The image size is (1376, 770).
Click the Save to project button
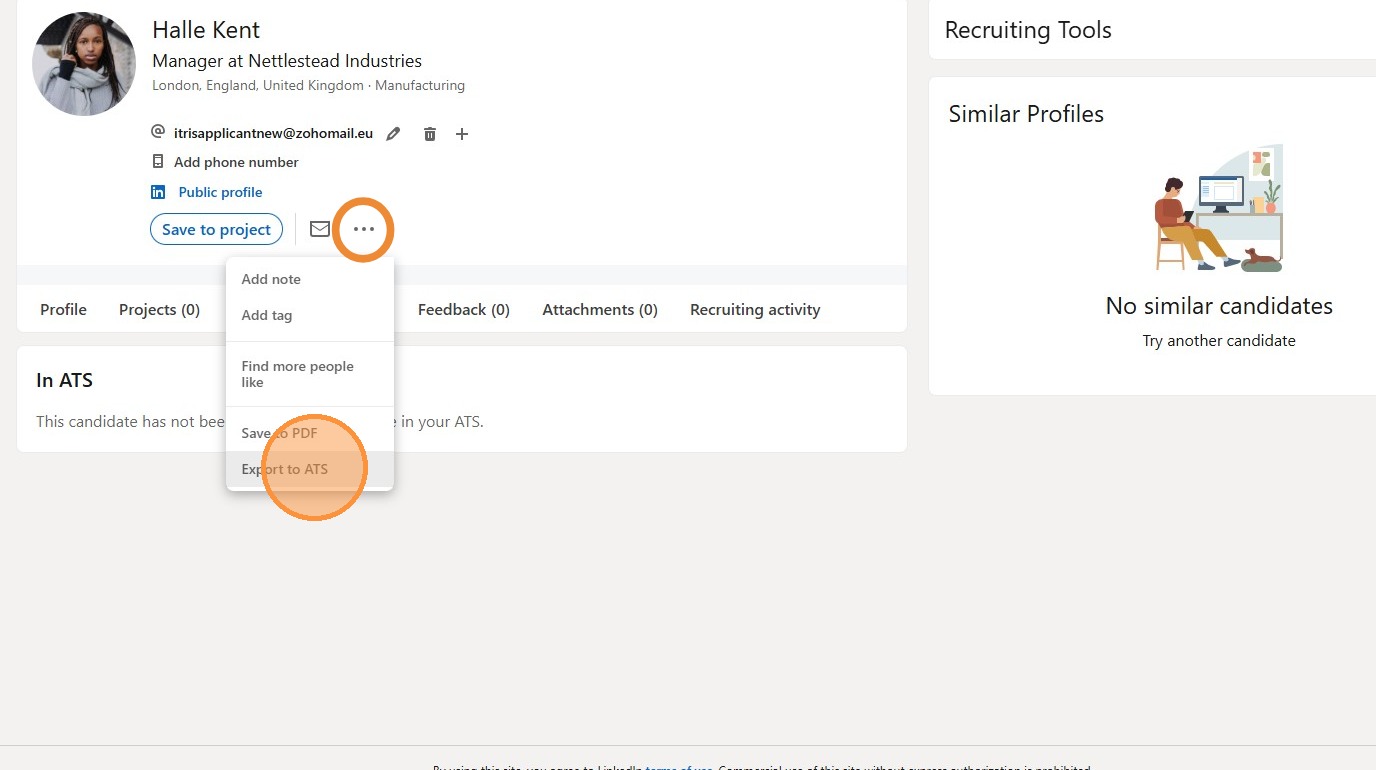[216, 229]
